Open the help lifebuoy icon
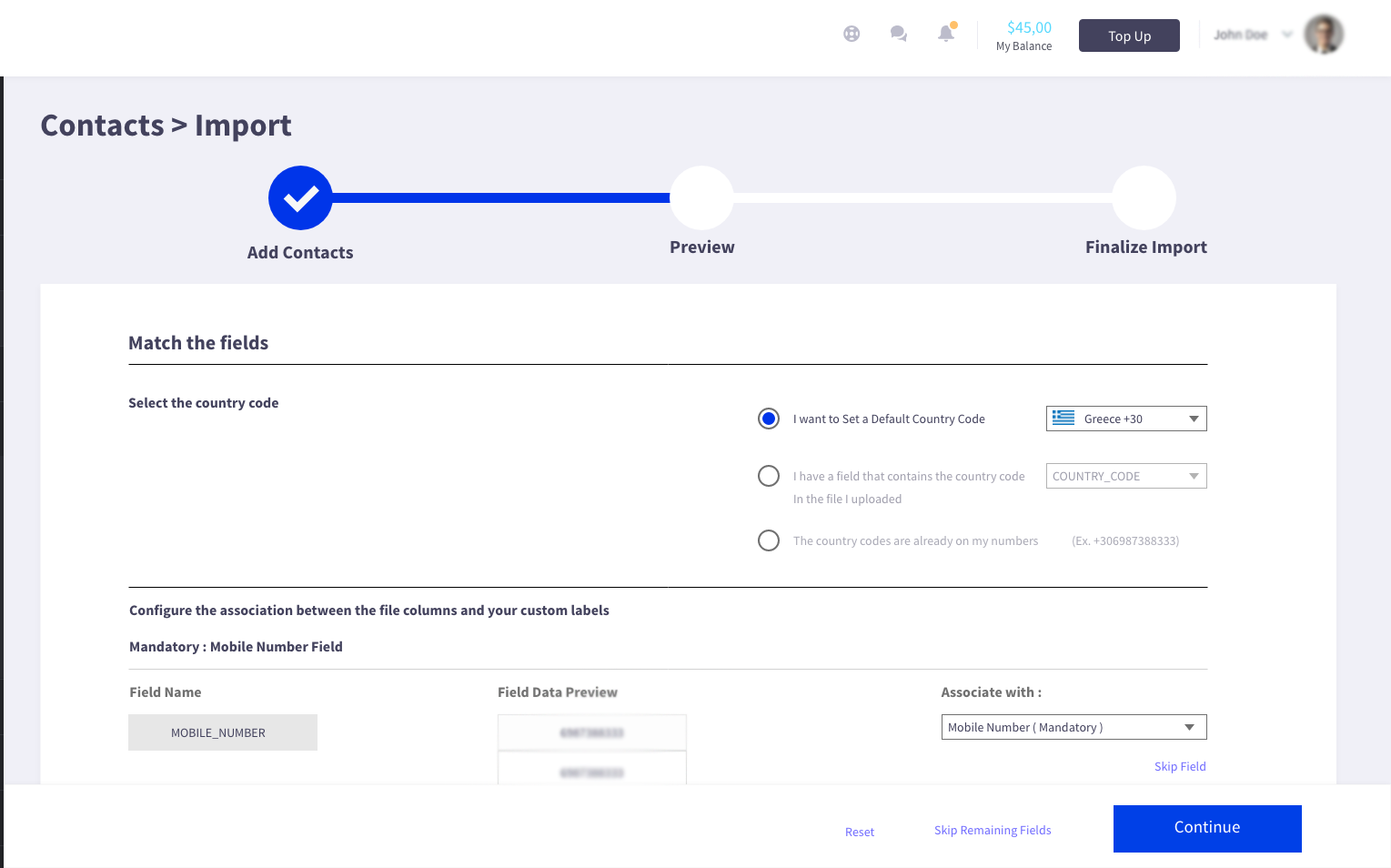Screen dimensions: 1391x868 (852, 35)
